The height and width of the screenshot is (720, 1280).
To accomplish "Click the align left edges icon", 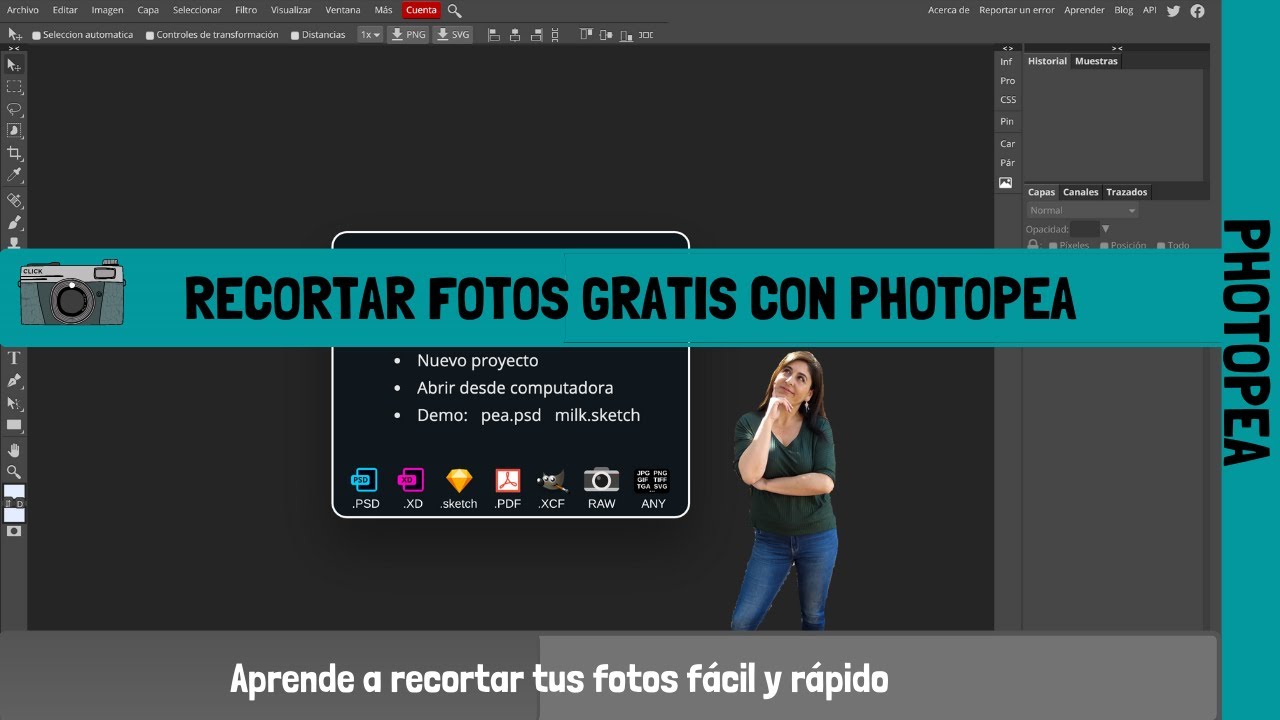I will point(493,34).
